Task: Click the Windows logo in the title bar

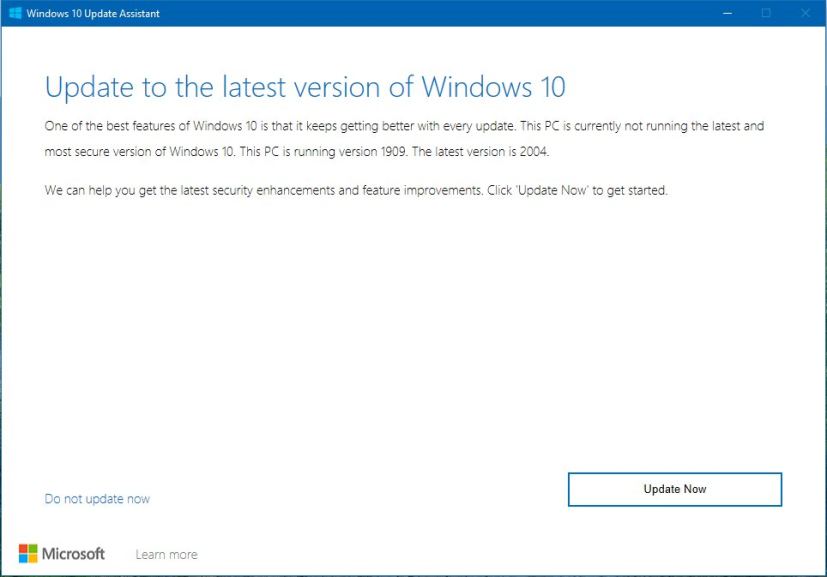Action: (x=15, y=13)
